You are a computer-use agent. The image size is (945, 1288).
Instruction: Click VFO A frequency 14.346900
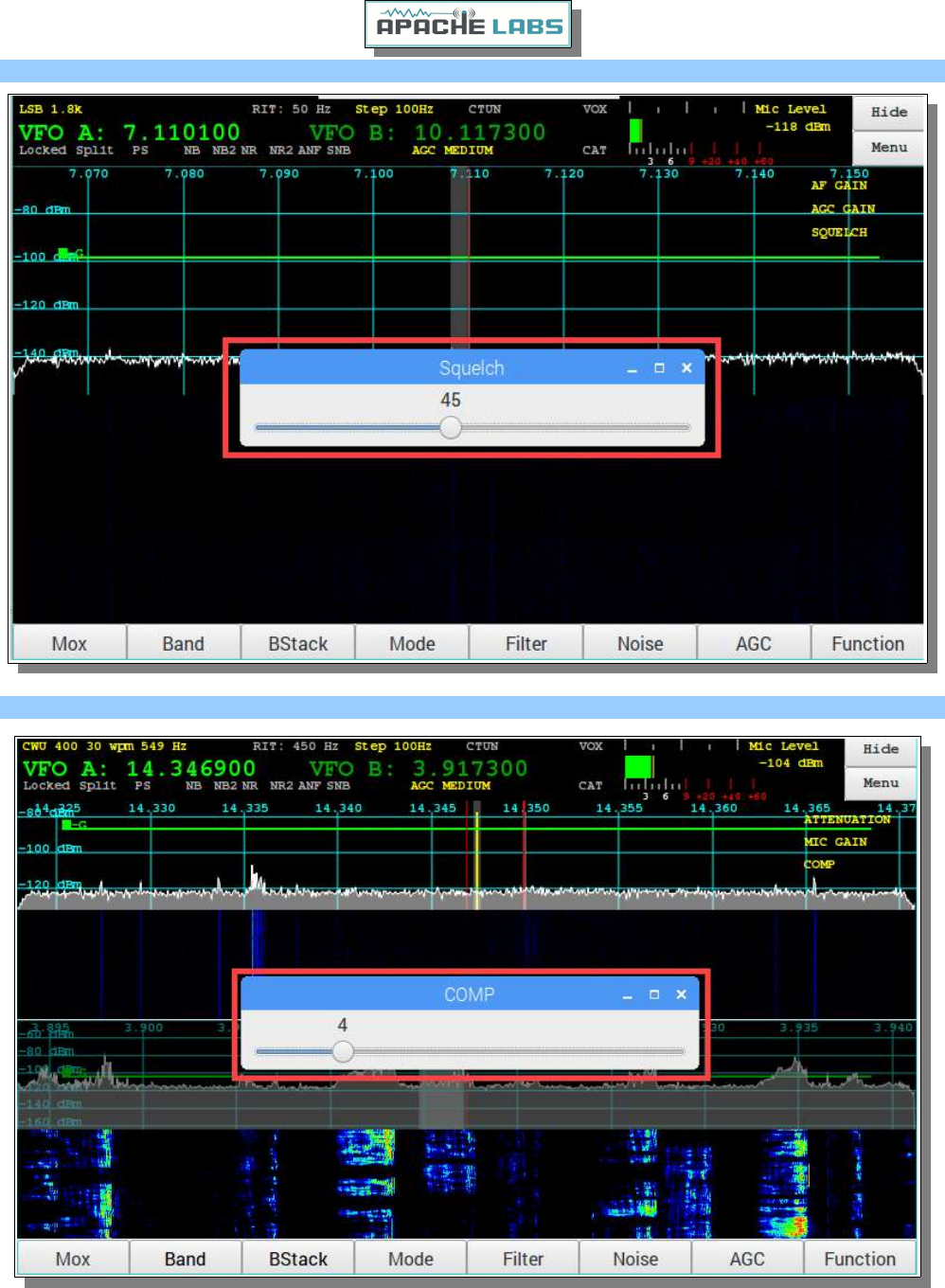pos(191,768)
